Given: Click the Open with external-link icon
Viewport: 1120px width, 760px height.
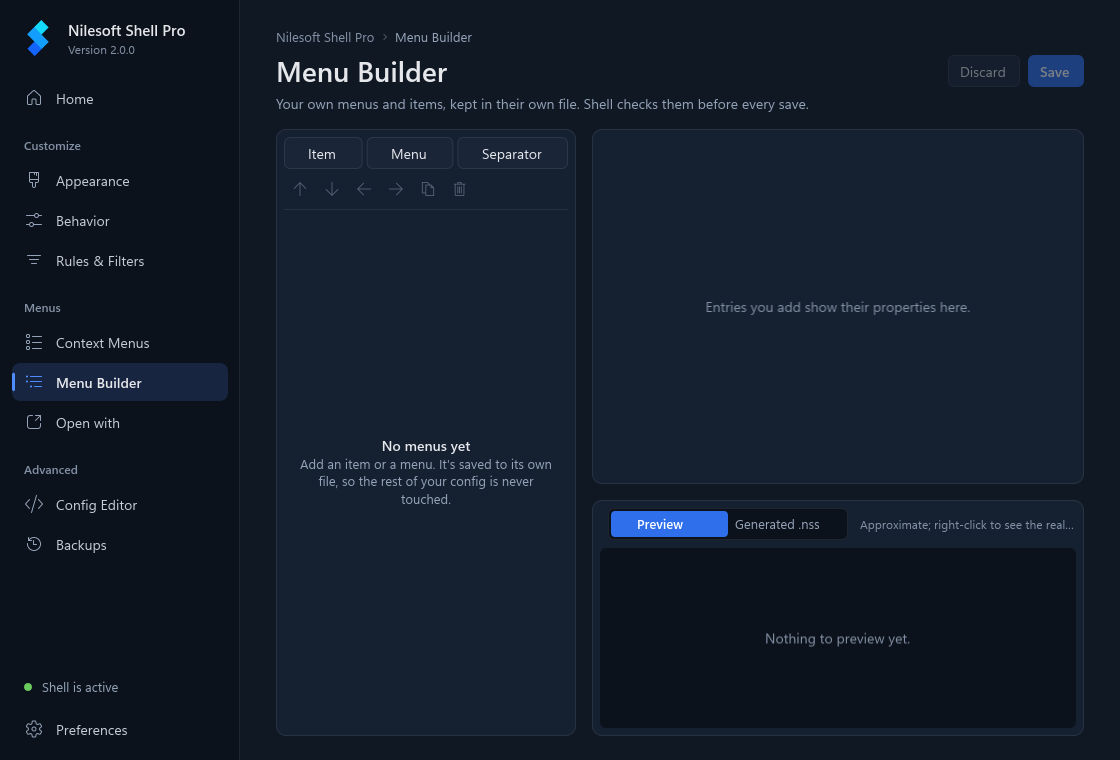Looking at the screenshot, I should tap(34, 422).
